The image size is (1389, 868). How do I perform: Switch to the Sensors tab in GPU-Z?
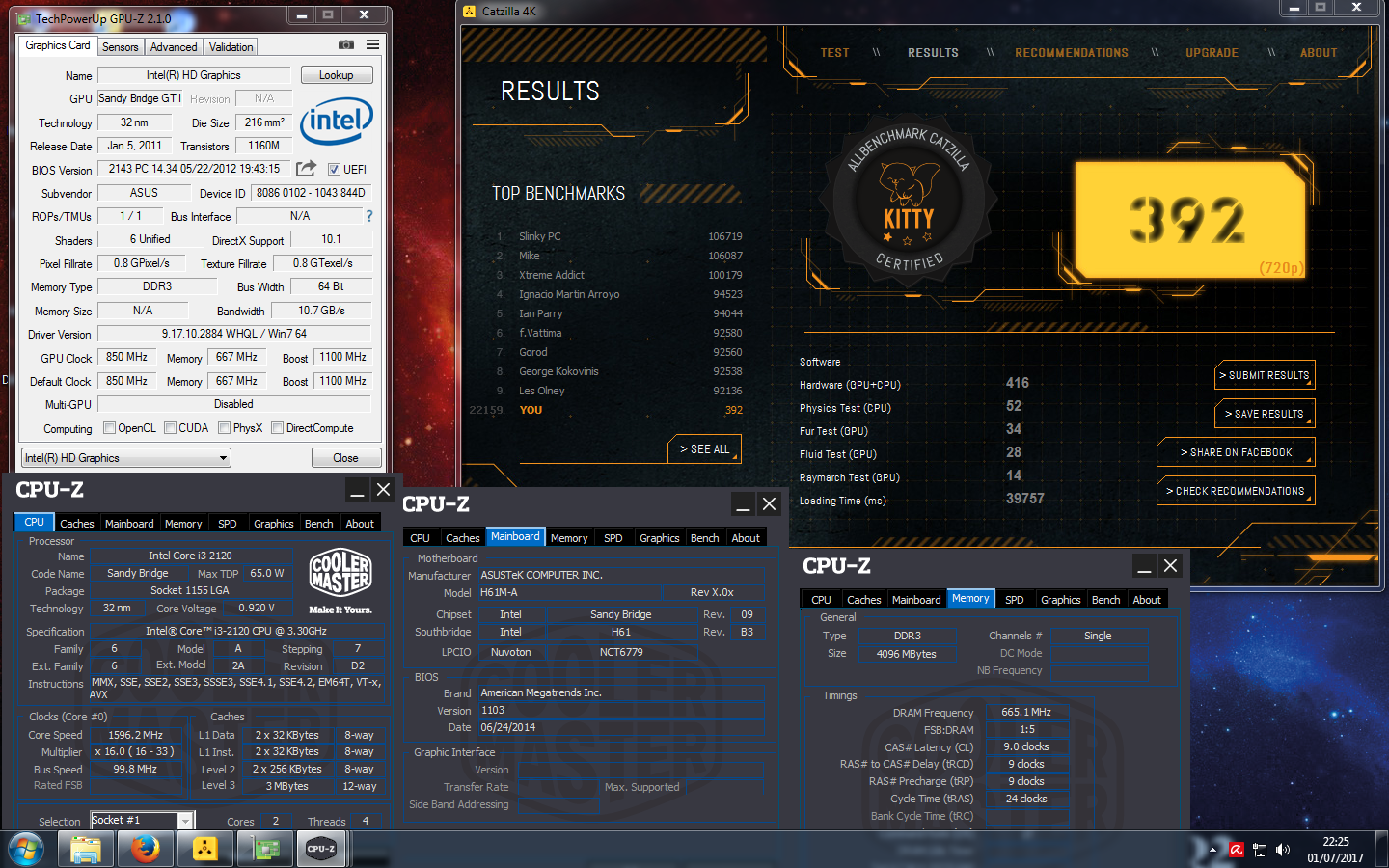click(x=121, y=47)
